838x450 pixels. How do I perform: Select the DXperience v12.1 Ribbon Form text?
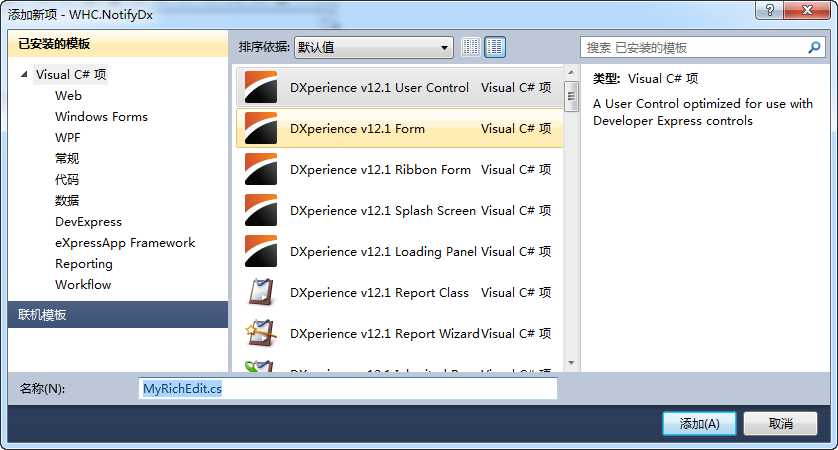[x=381, y=169]
